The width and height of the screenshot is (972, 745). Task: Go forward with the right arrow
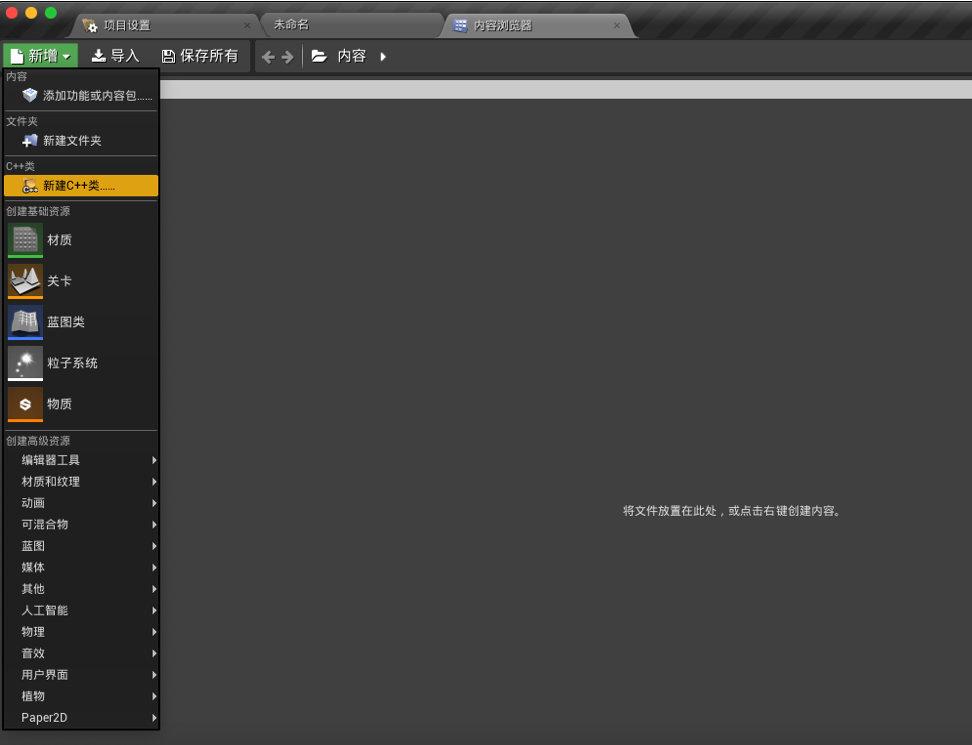tap(287, 57)
